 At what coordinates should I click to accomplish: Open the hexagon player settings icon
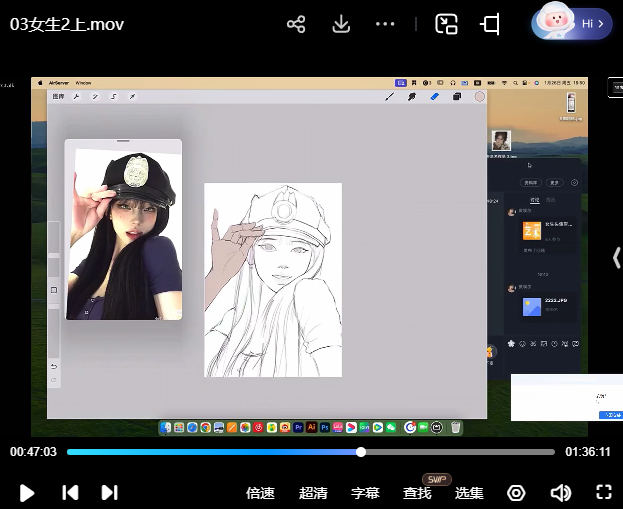point(516,492)
